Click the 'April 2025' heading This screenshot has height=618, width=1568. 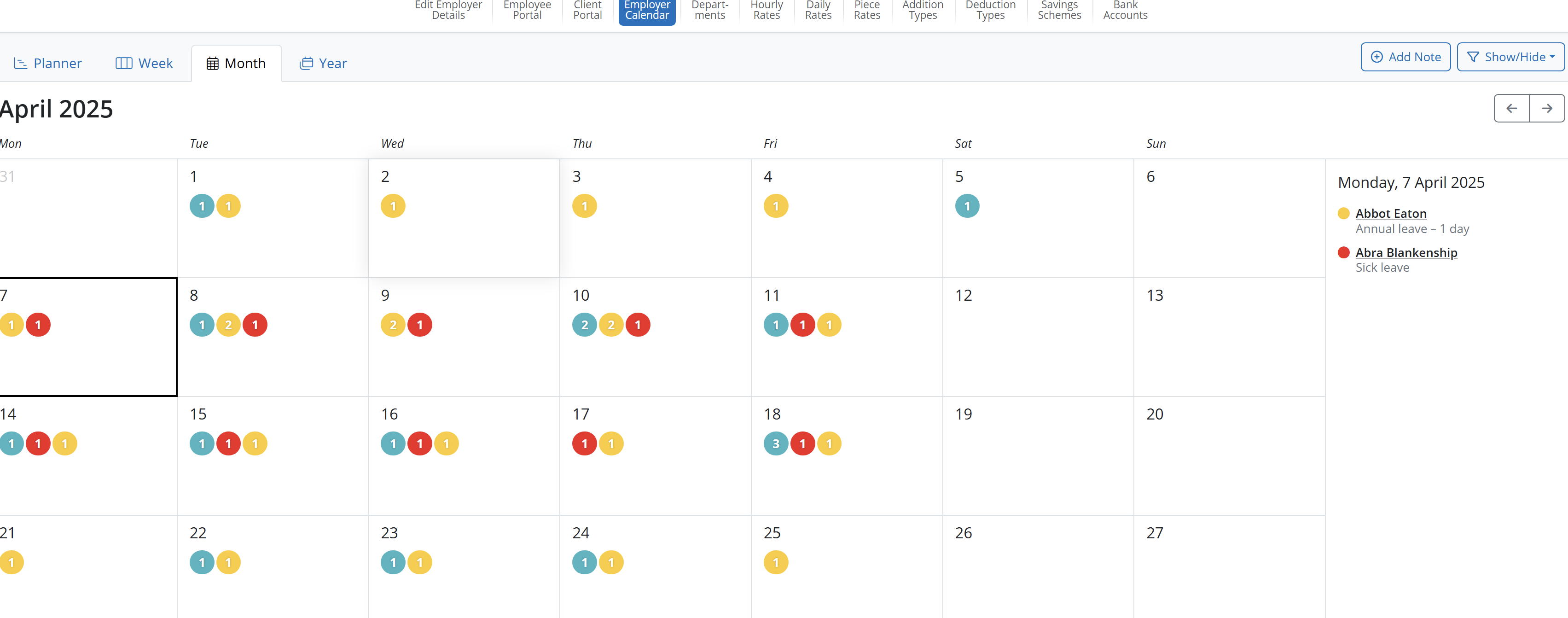56,110
